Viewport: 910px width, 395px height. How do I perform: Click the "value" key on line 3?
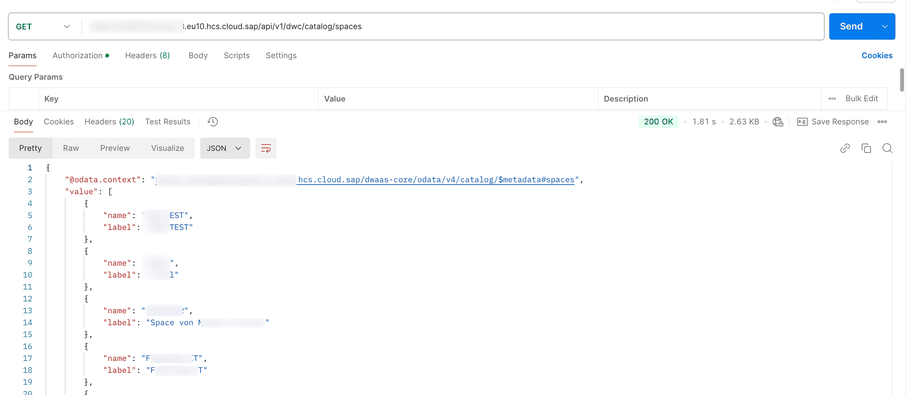[x=81, y=191]
